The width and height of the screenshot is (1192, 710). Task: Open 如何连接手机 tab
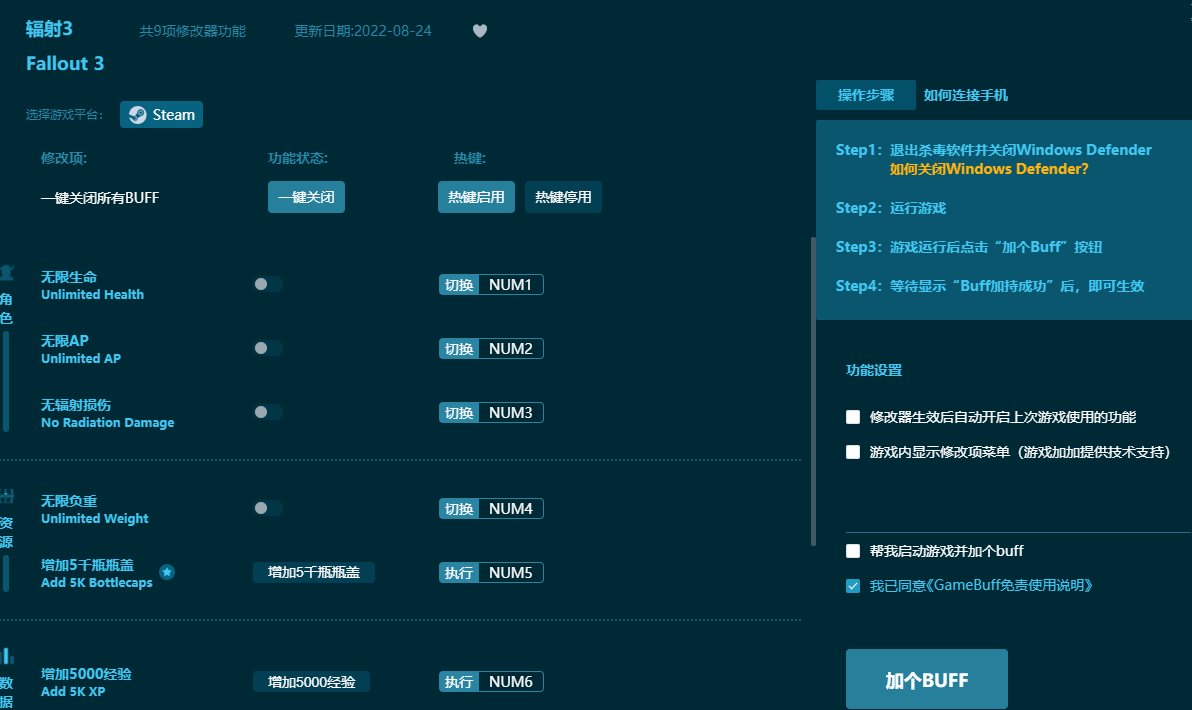tap(965, 95)
